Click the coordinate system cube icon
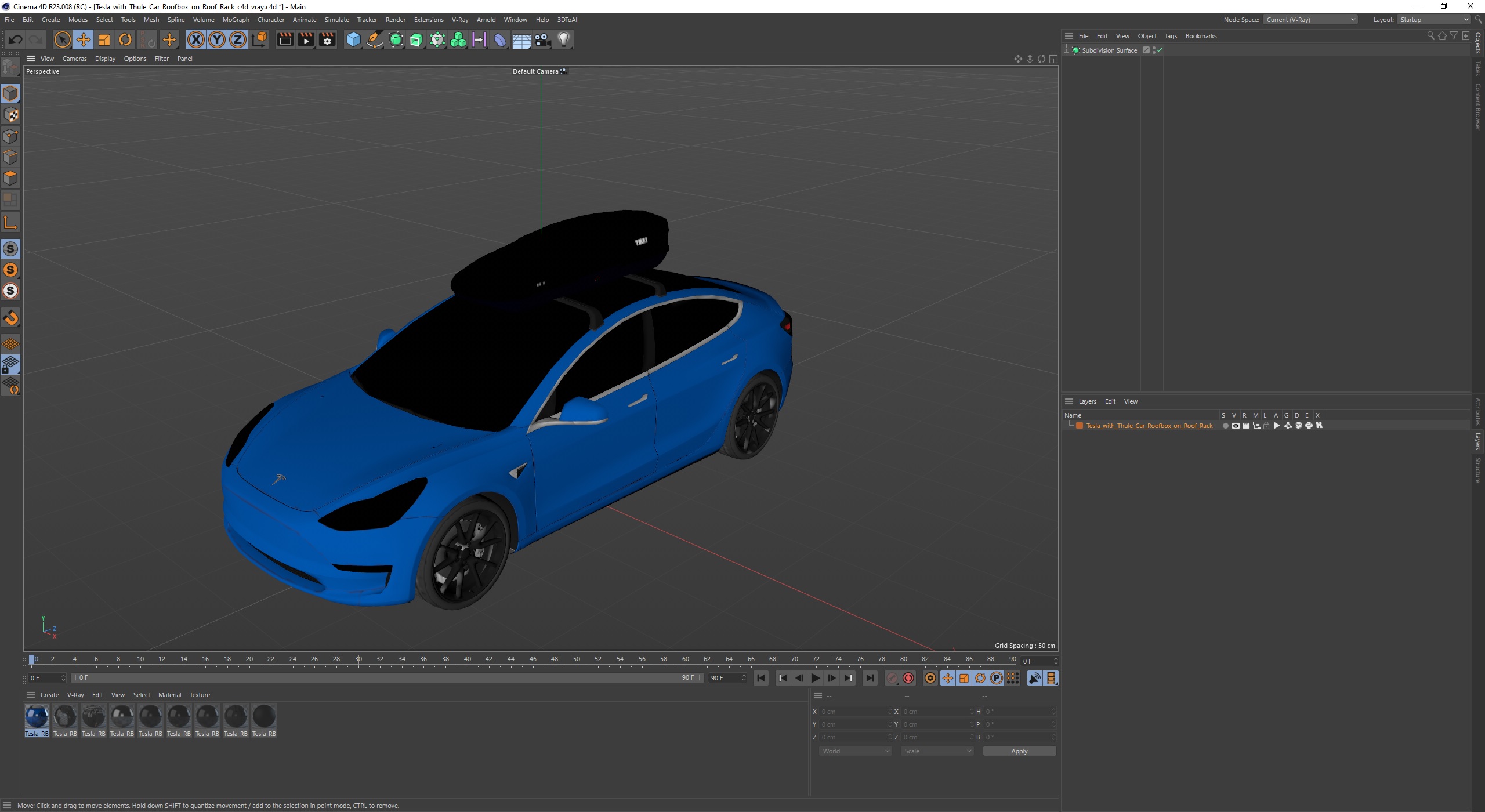Image resolution: width=1485 pixels, height=812 pixels. tap(259, 39)
